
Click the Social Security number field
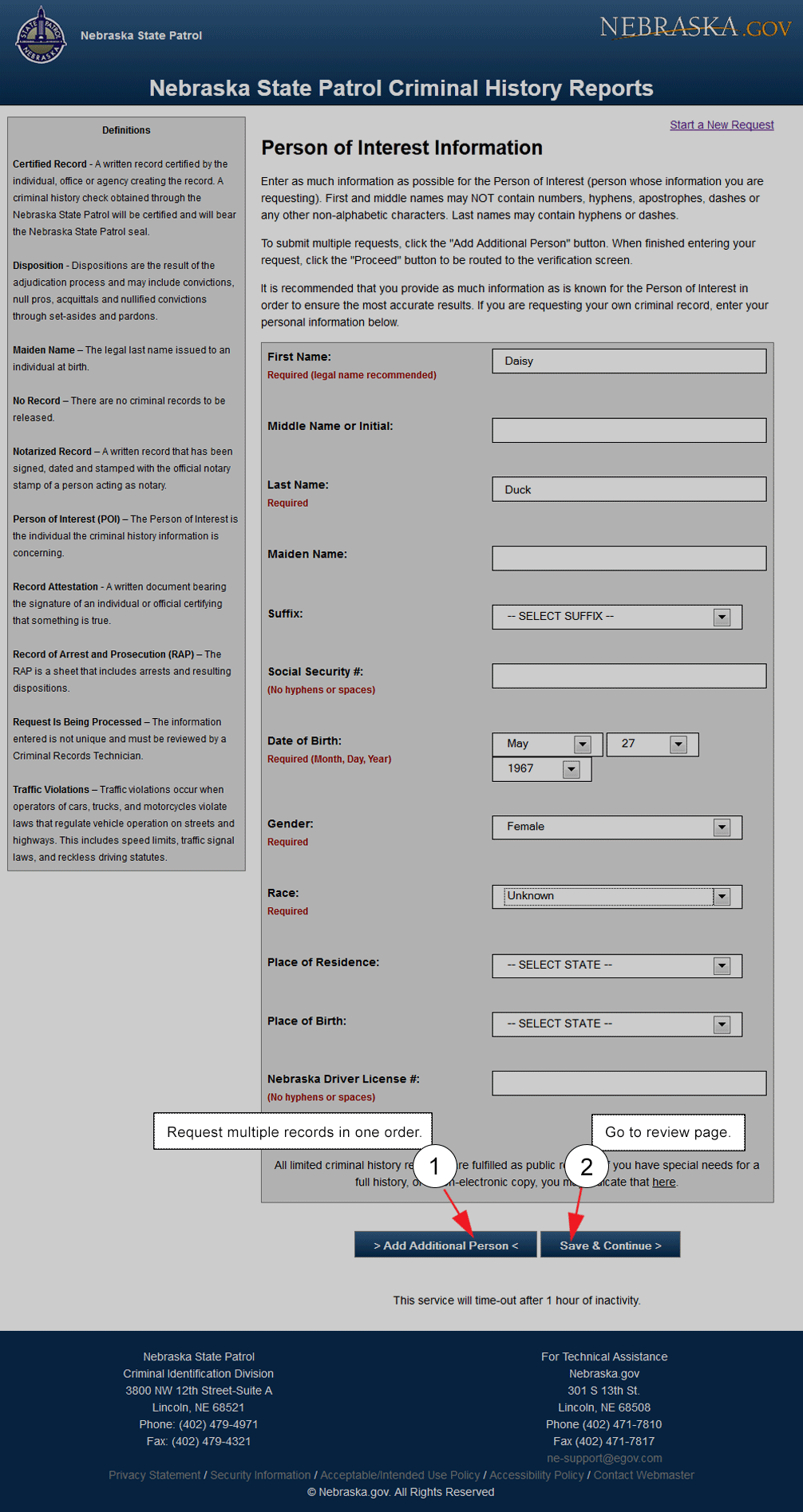(629, 676)
